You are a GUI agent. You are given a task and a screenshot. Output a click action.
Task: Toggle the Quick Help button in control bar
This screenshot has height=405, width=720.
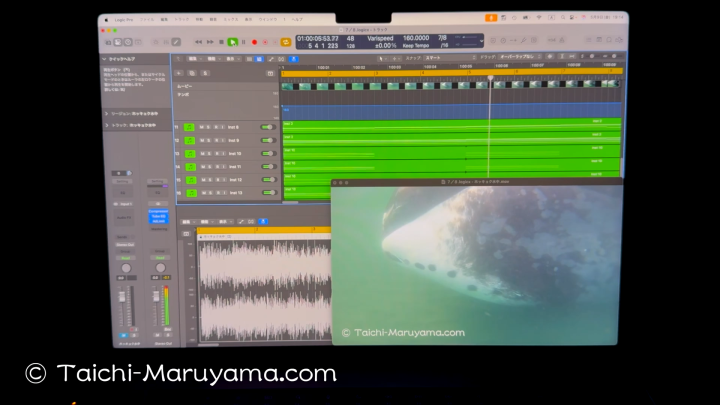[128, 42]
